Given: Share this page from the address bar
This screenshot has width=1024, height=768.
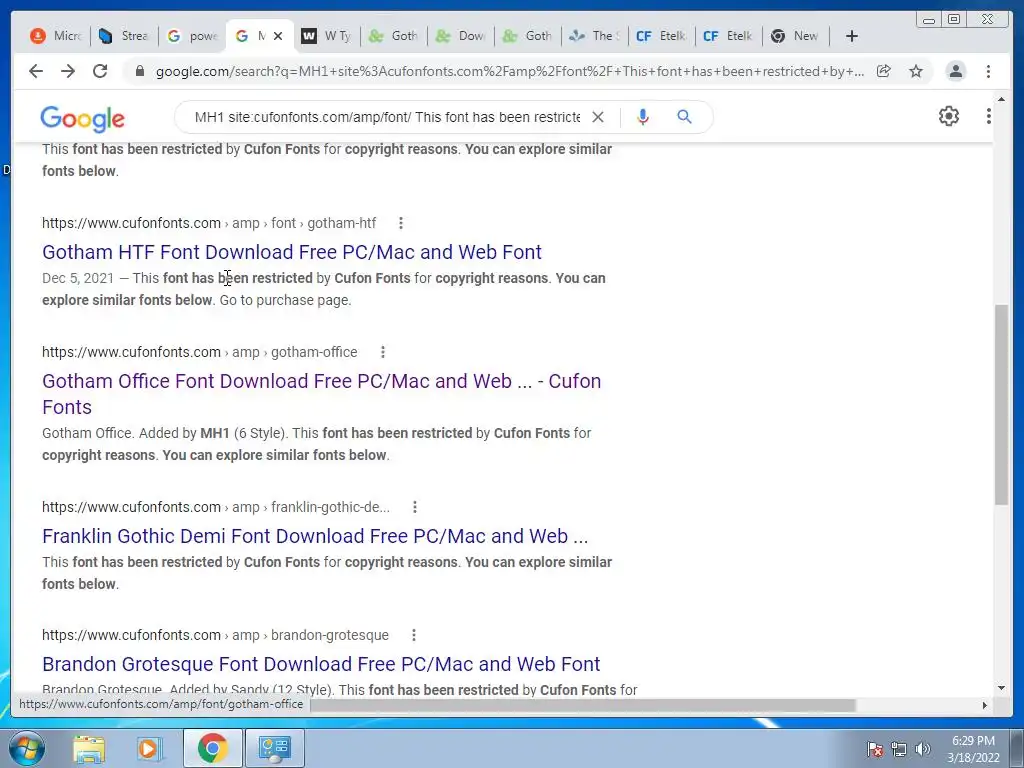Looking at the screenshot, I should (x=884, y=71).
